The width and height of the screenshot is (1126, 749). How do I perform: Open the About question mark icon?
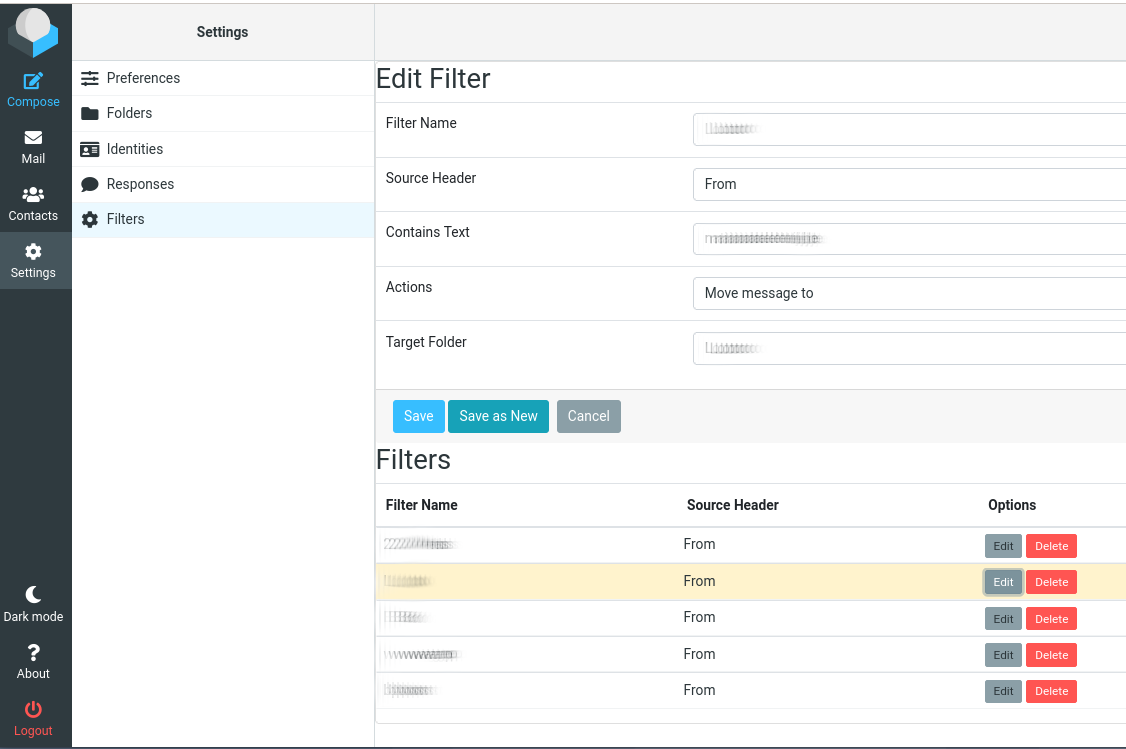coord(33,652)
